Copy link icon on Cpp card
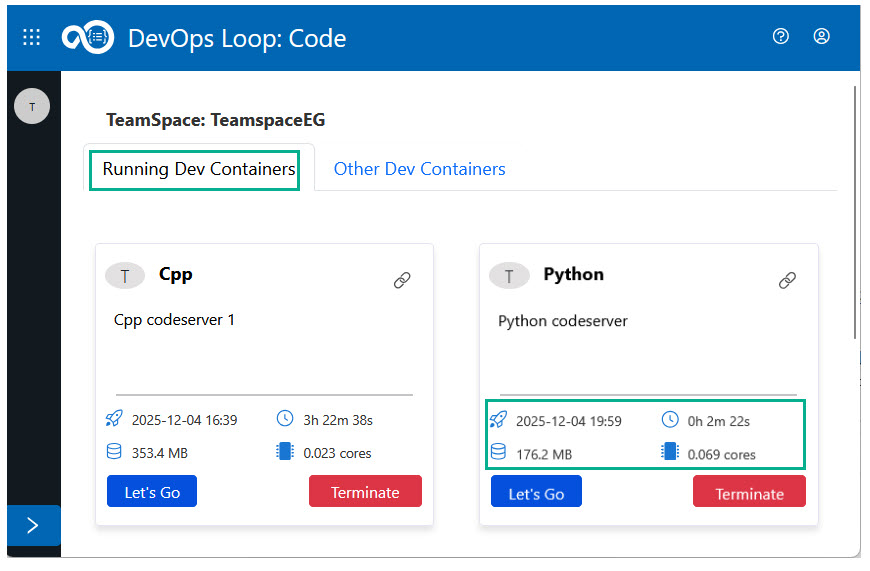Viewport: 870px width, 571px height. [402, 280]
